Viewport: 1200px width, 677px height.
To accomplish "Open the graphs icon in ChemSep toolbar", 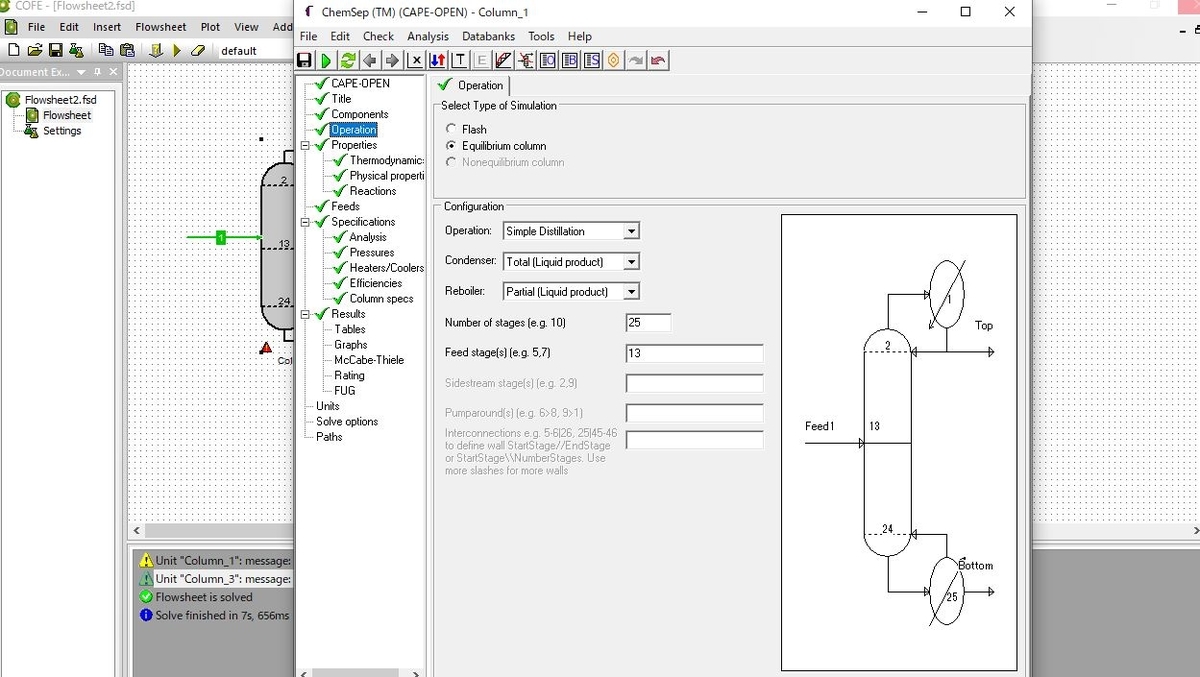I will 503,61.
